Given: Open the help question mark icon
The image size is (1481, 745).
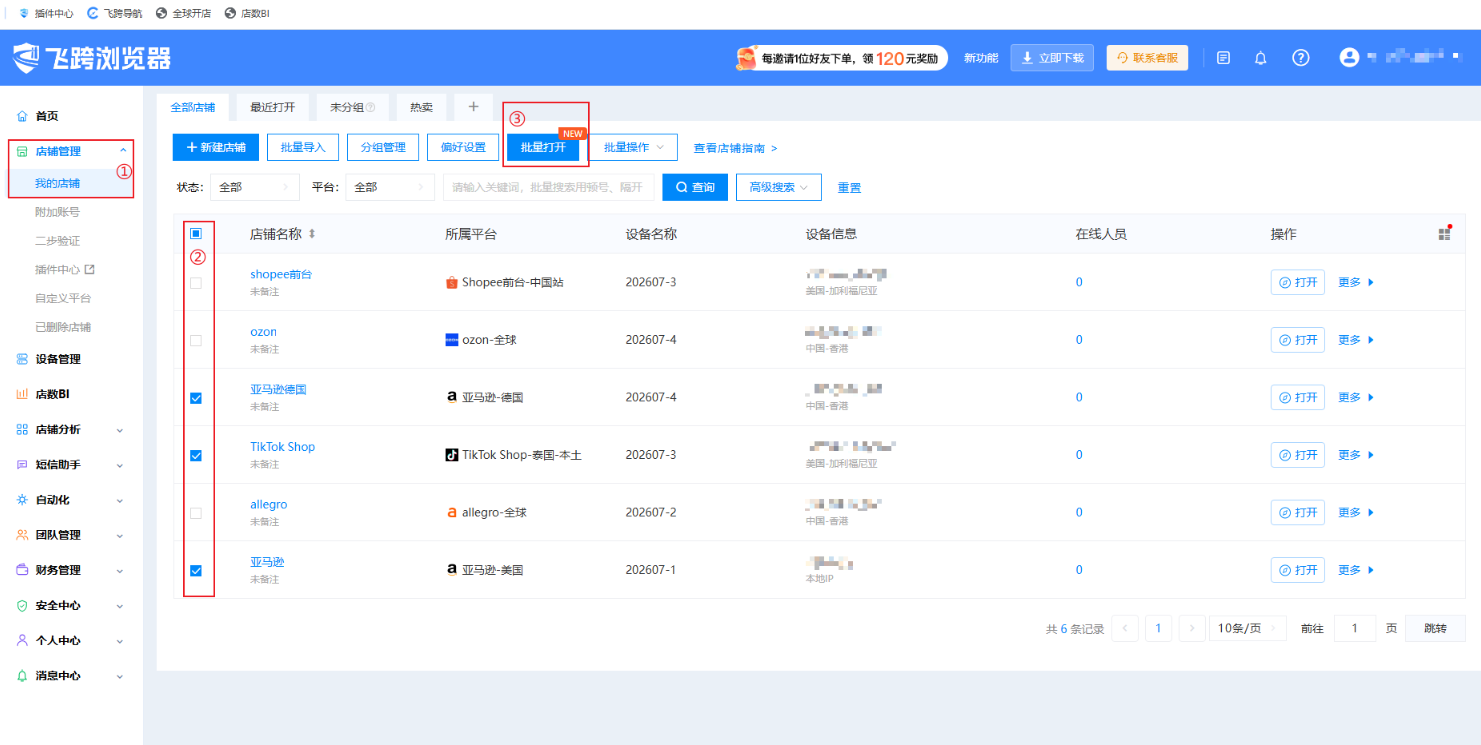Looking at the screenshot, I should coord(1301,58).
